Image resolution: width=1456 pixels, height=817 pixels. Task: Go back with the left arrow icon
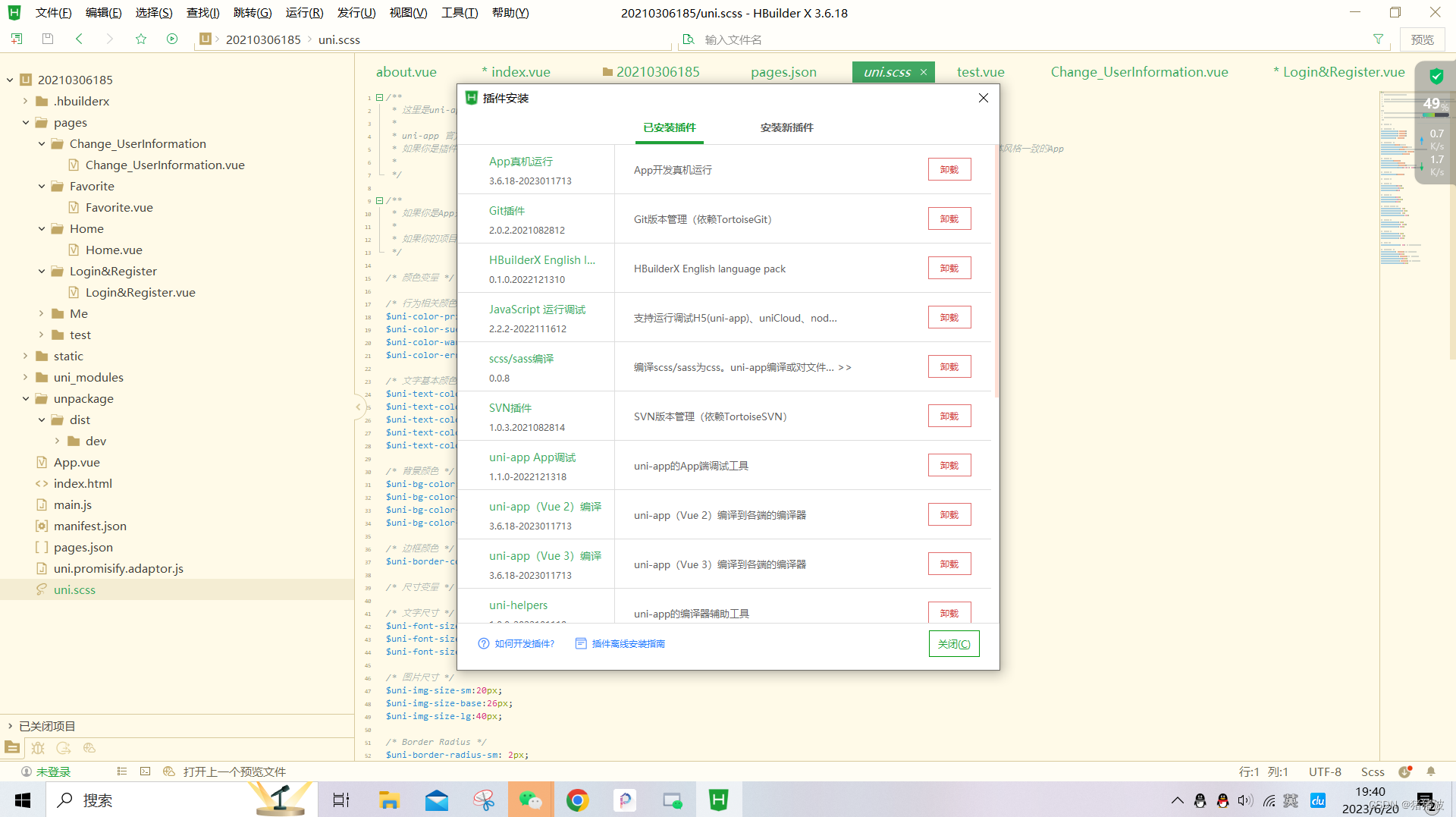(79, 39)
